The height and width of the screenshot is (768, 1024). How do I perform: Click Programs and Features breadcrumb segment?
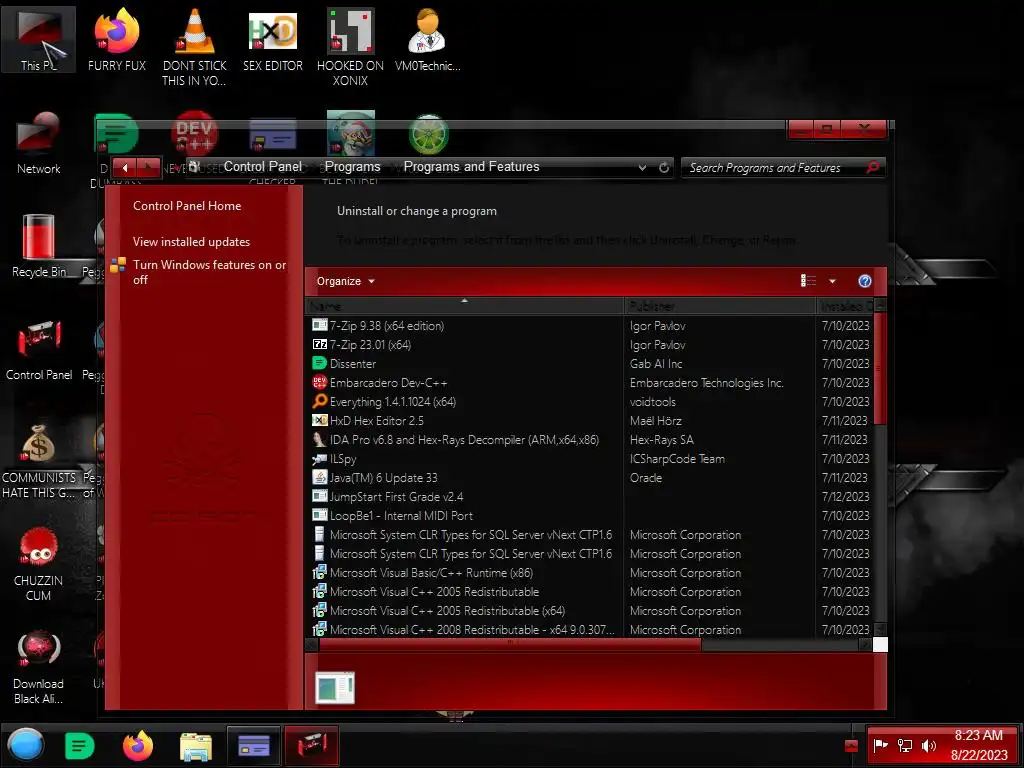[x=472, y=167]
